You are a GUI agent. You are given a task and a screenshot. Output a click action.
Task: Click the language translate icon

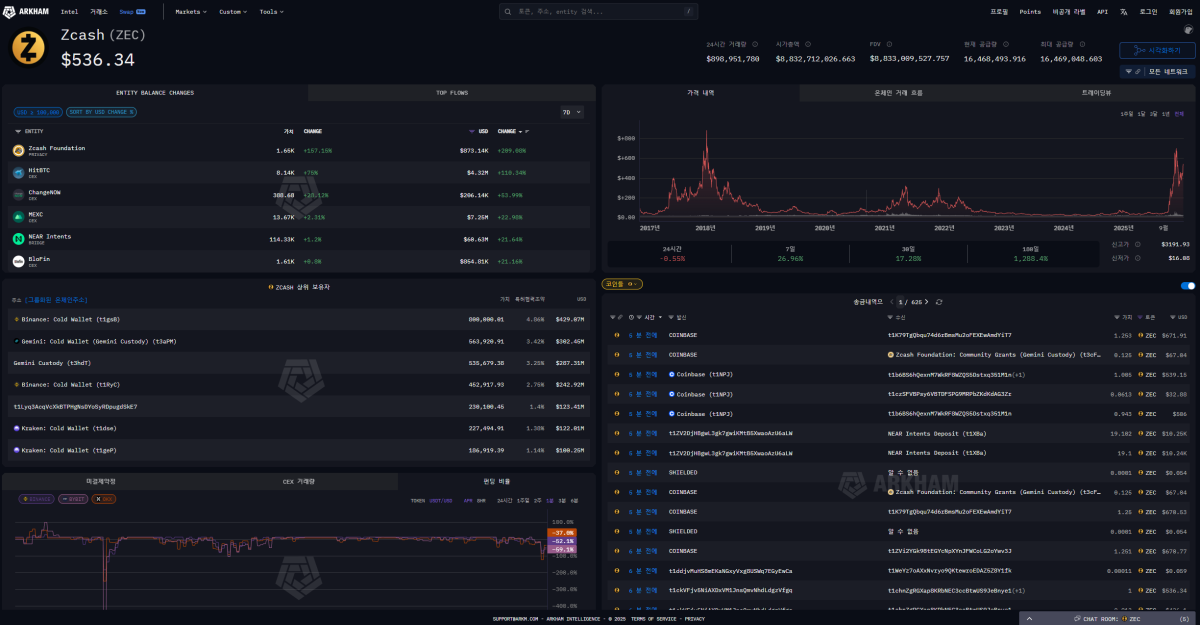point(1124,12)
